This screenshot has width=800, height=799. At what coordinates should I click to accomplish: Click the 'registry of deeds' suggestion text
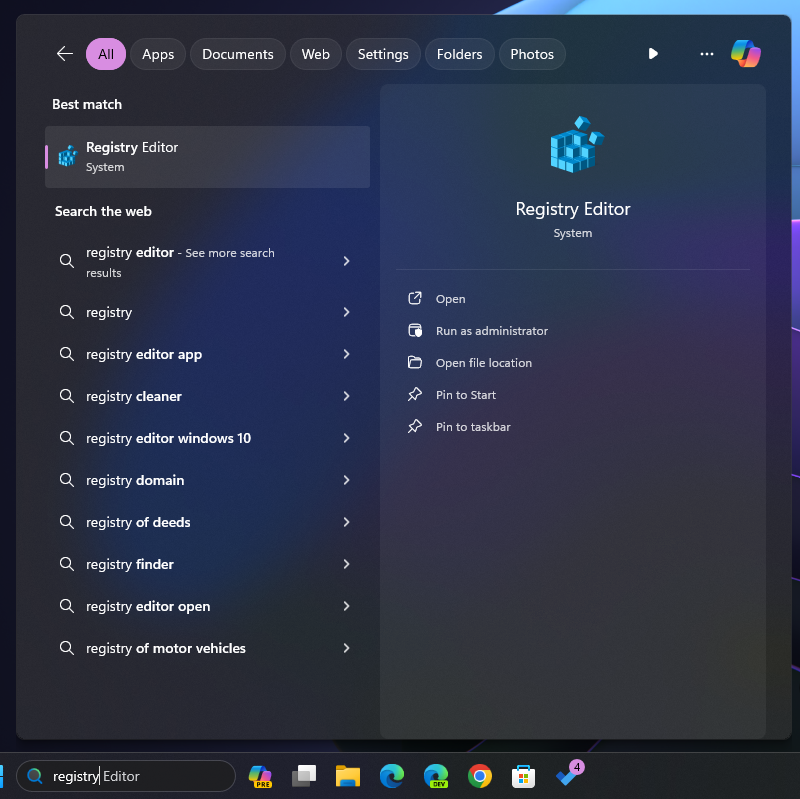(138, 522)
